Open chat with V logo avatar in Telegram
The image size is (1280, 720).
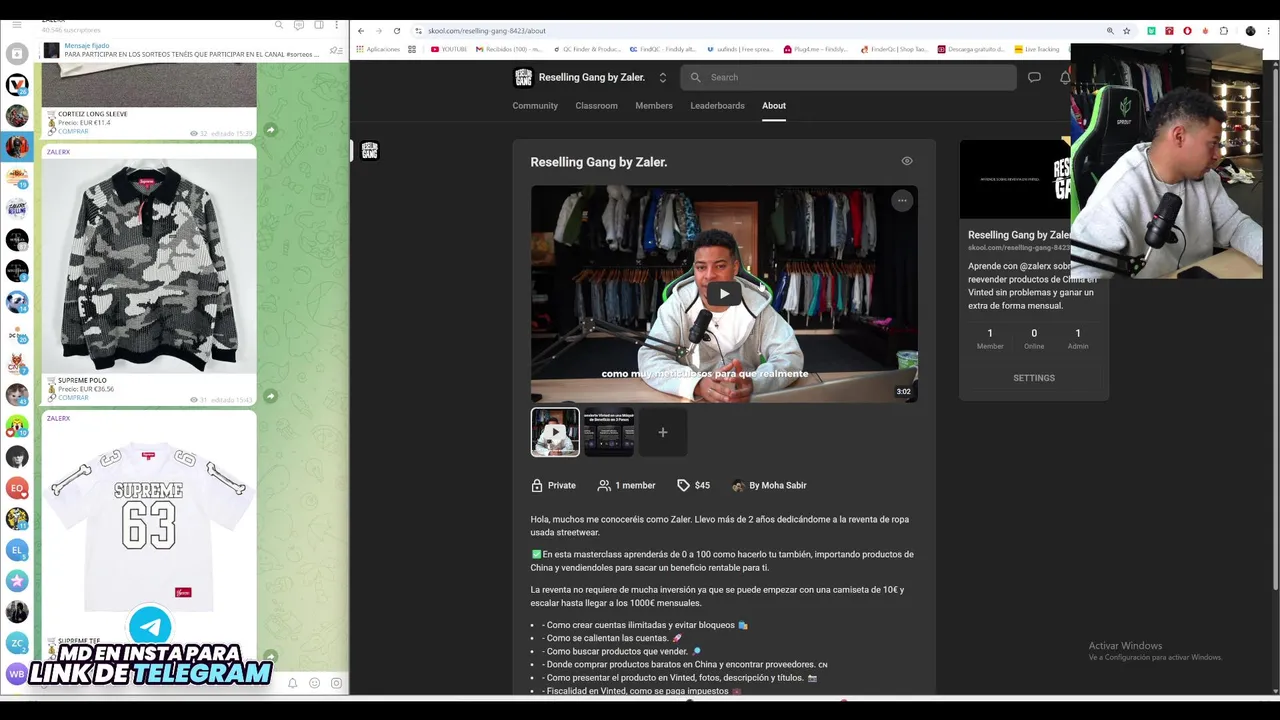point(17,84)
